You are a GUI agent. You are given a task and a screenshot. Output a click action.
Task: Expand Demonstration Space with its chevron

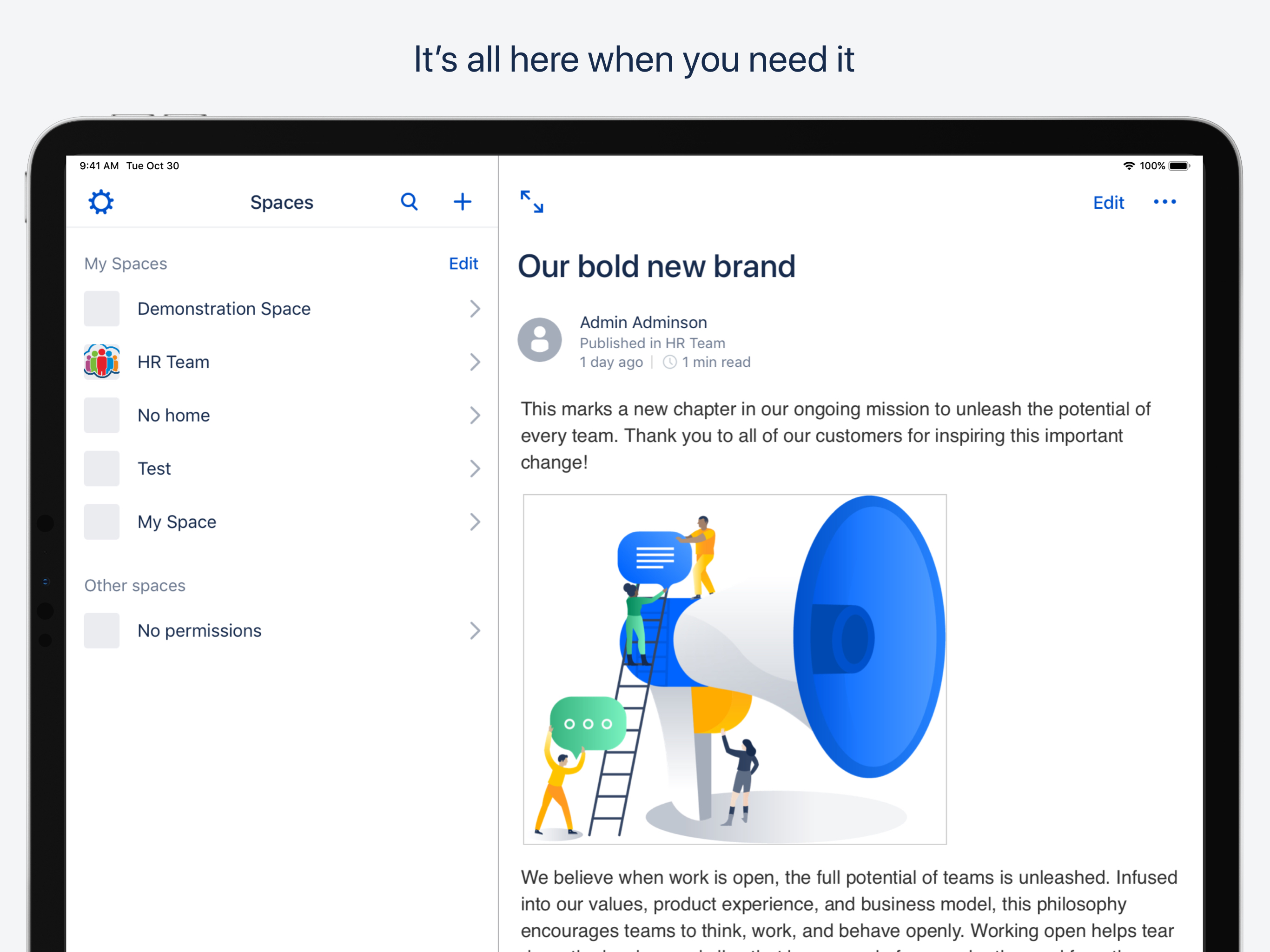pos(475,309)
